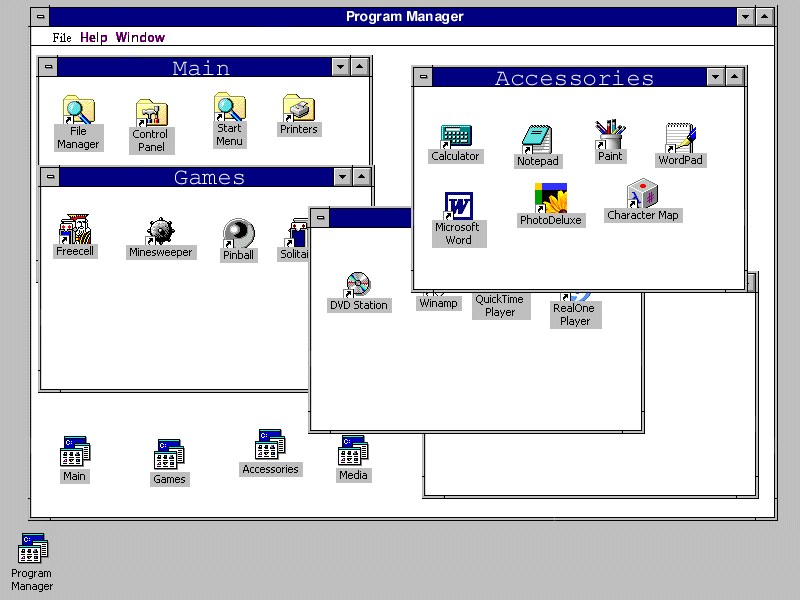This screenshot has height=600, width=800.
Task: Start the Minesweeper game
Action: coord(161,238)
